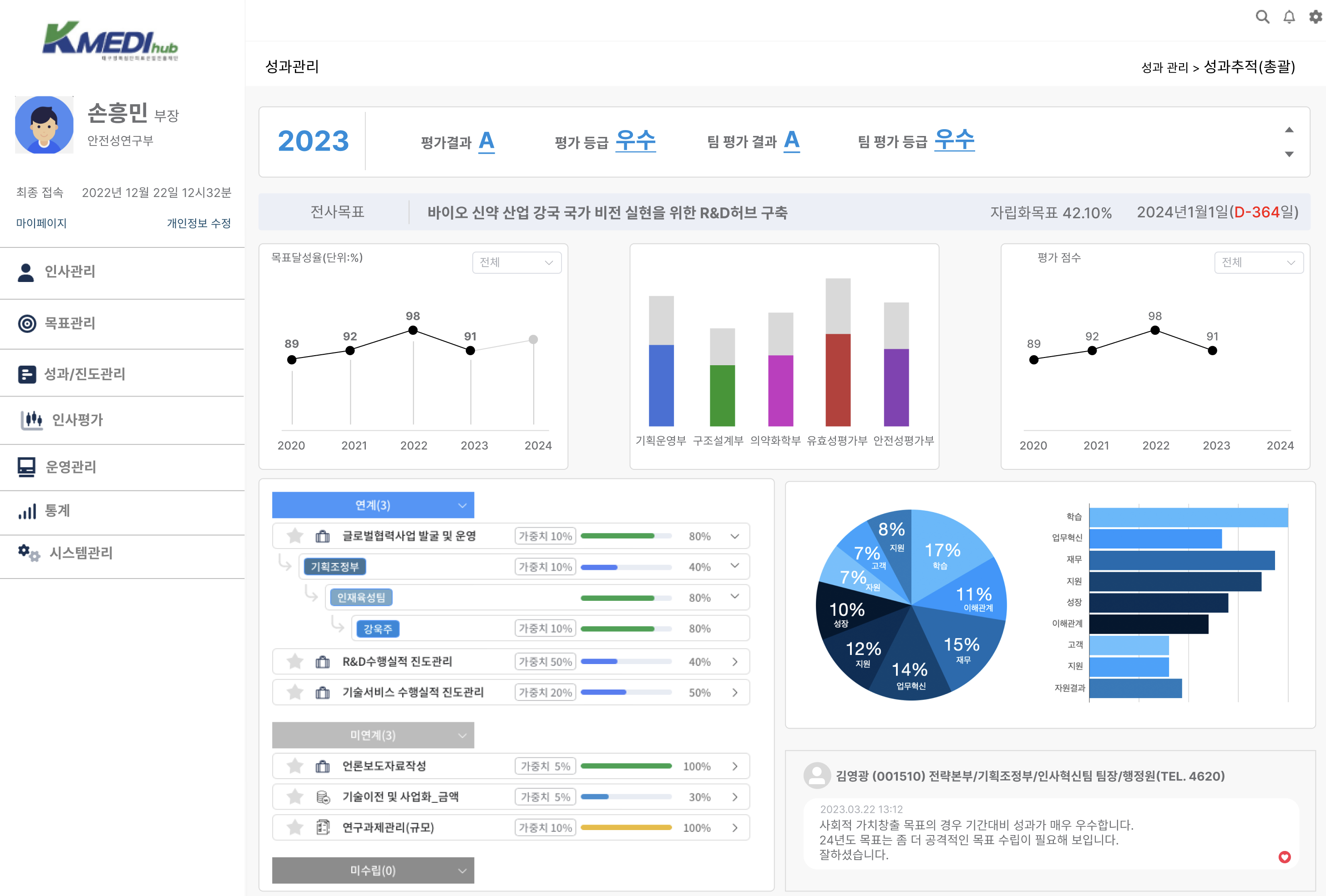Click the search magnifier icon
This screenshot has height=896, width=1326.
click(x=1262, y=17)
